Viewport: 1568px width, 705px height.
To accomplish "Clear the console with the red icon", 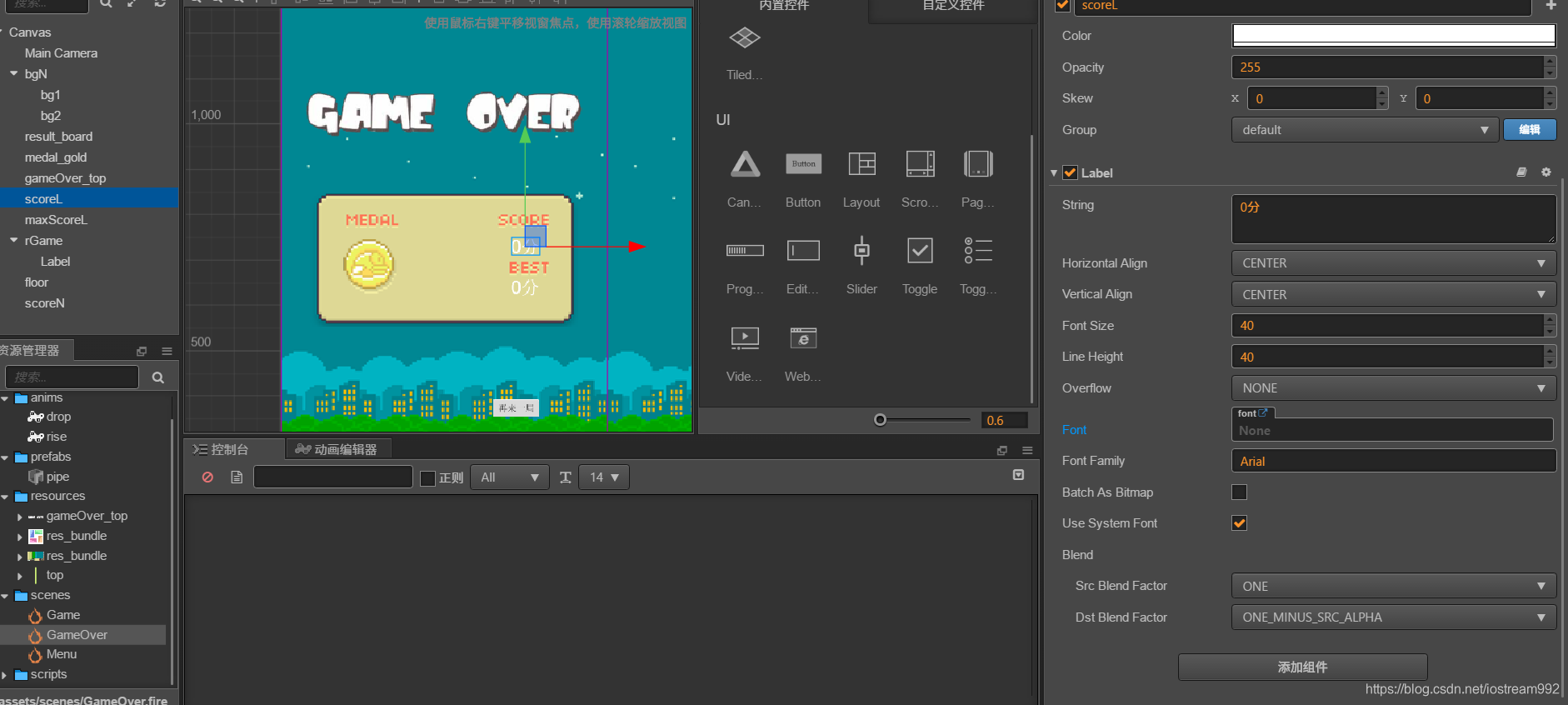I will [207, 477].
